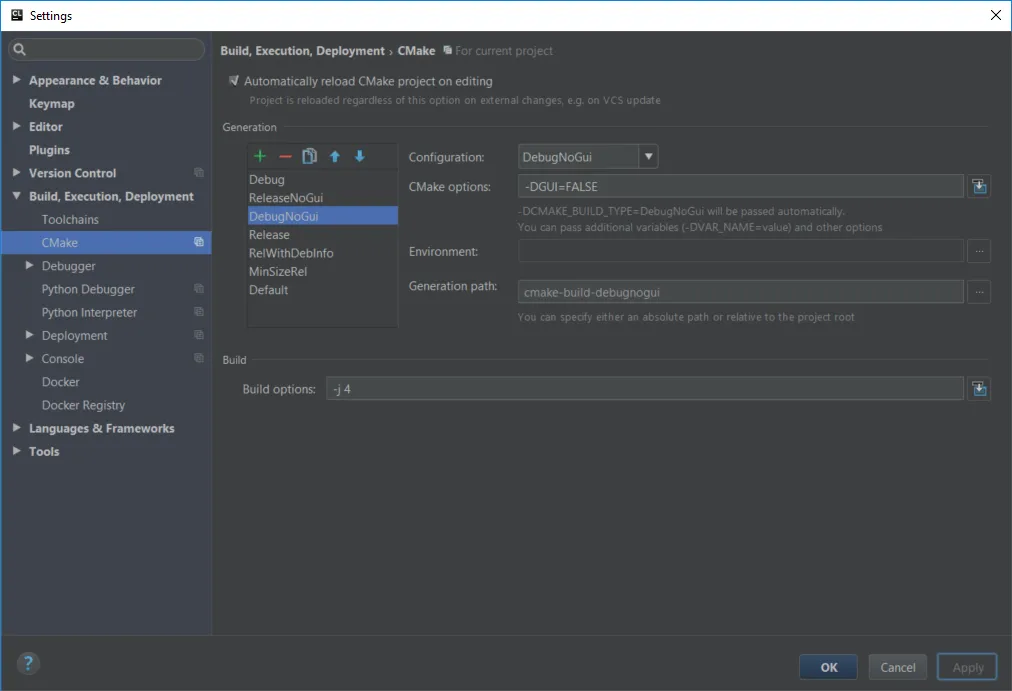This screenshot has width=1012, height=691.
Task: Expand the Tools settings section
Action: click(x=16, y=451)
